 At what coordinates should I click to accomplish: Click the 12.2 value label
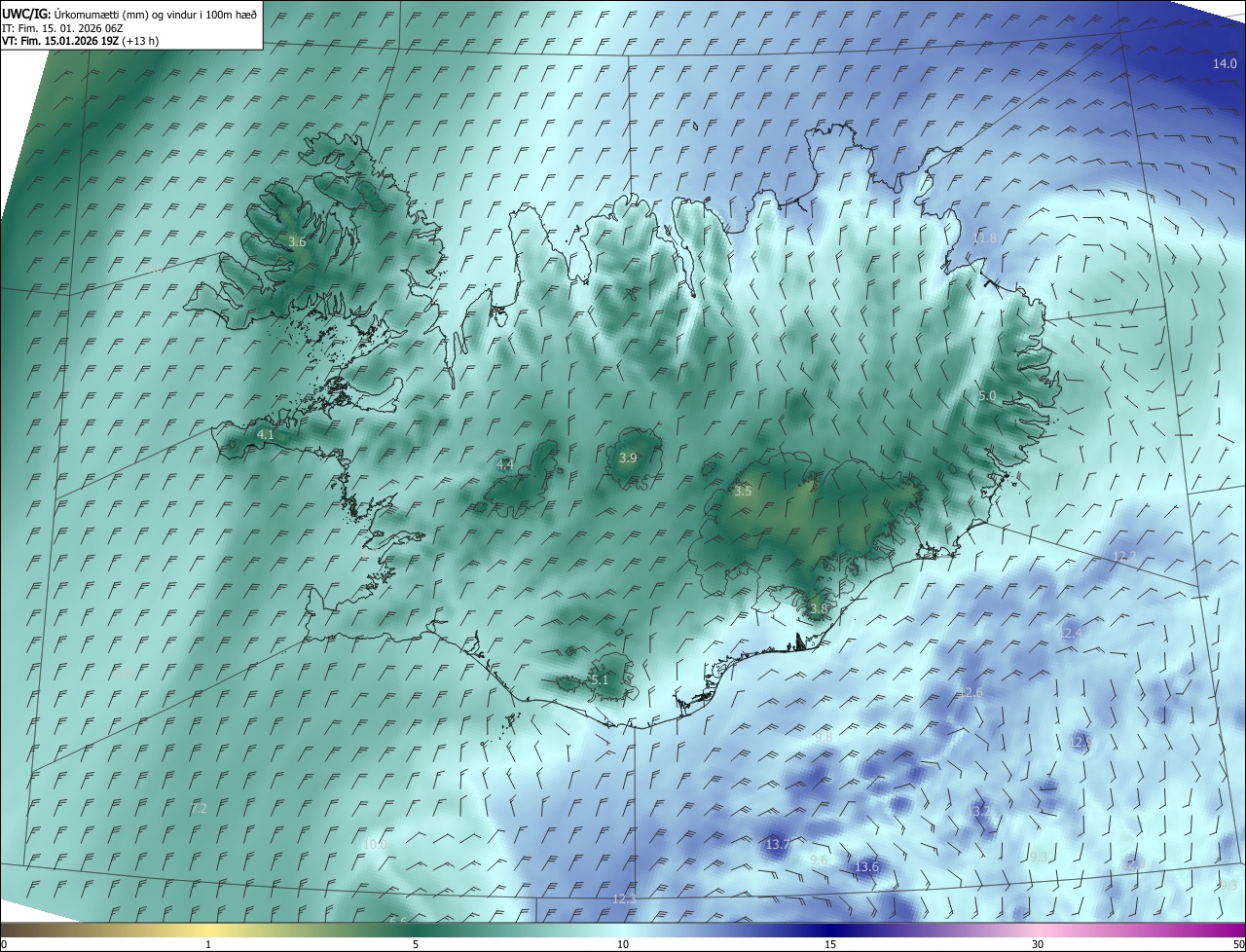pyautogui.click(x=1124, y=556)
